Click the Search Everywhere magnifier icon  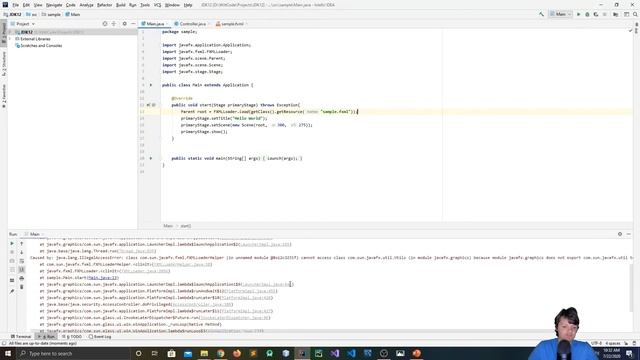tap(635, 14)
